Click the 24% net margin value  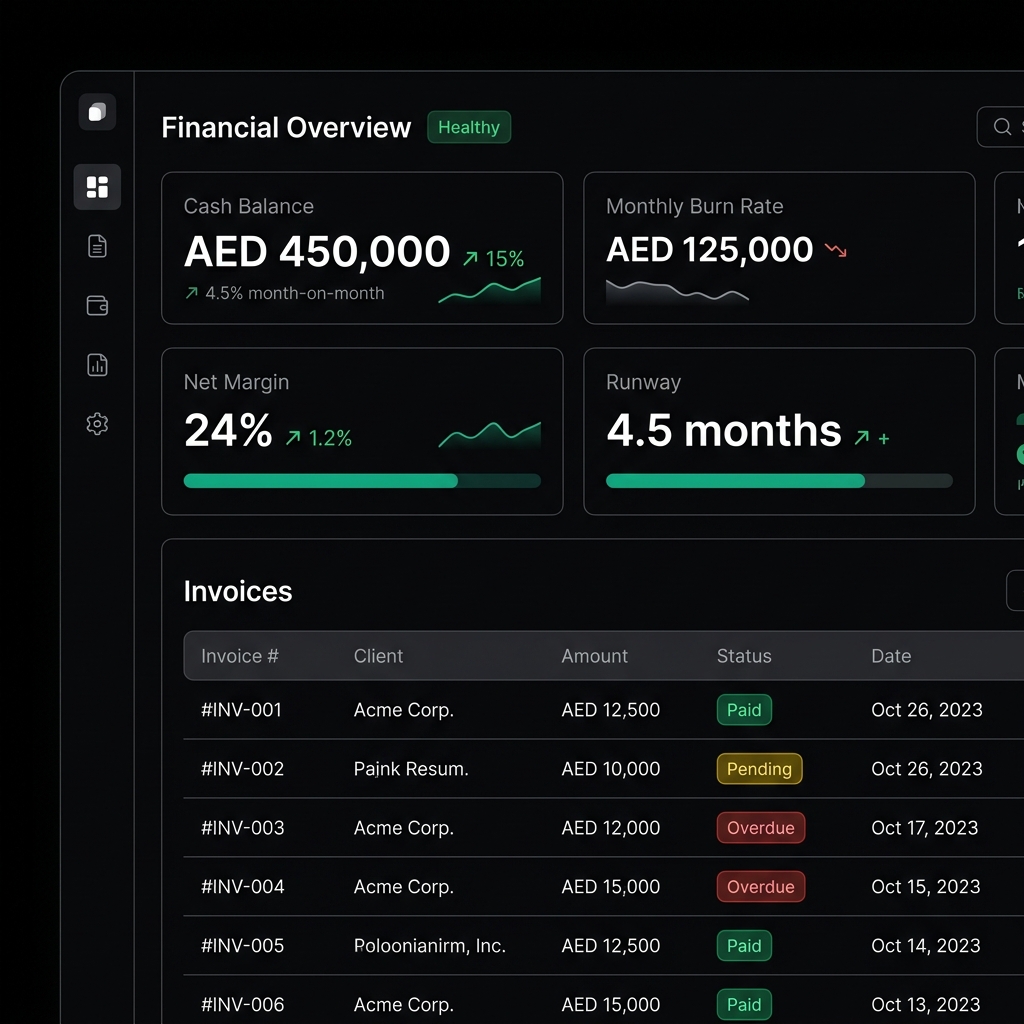(x=228, y=430)
